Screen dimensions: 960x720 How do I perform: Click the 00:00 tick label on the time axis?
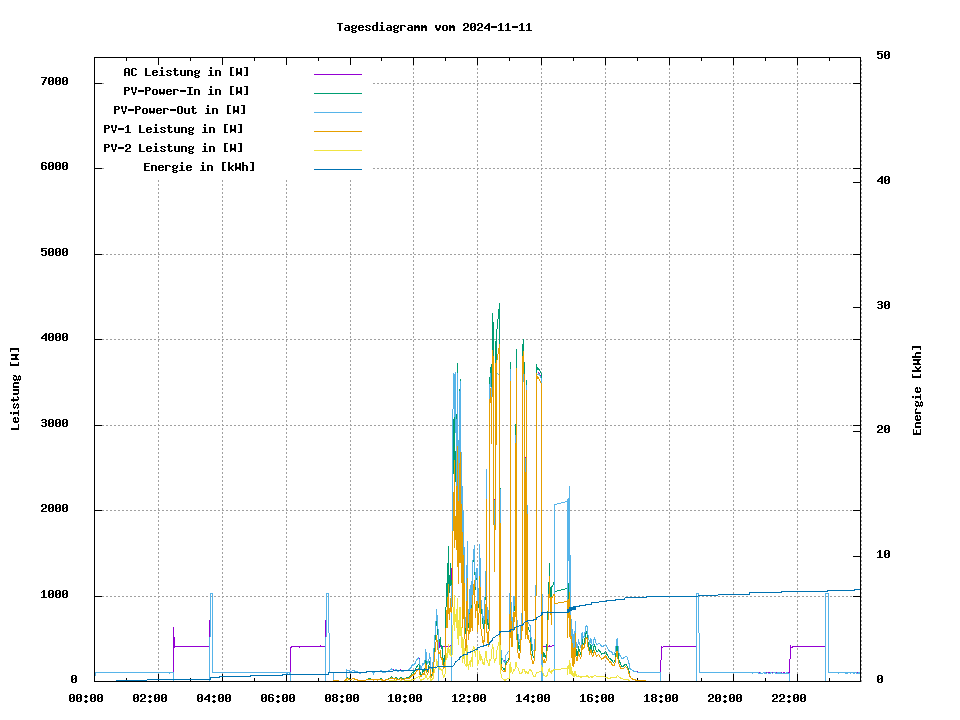point(86,698)
